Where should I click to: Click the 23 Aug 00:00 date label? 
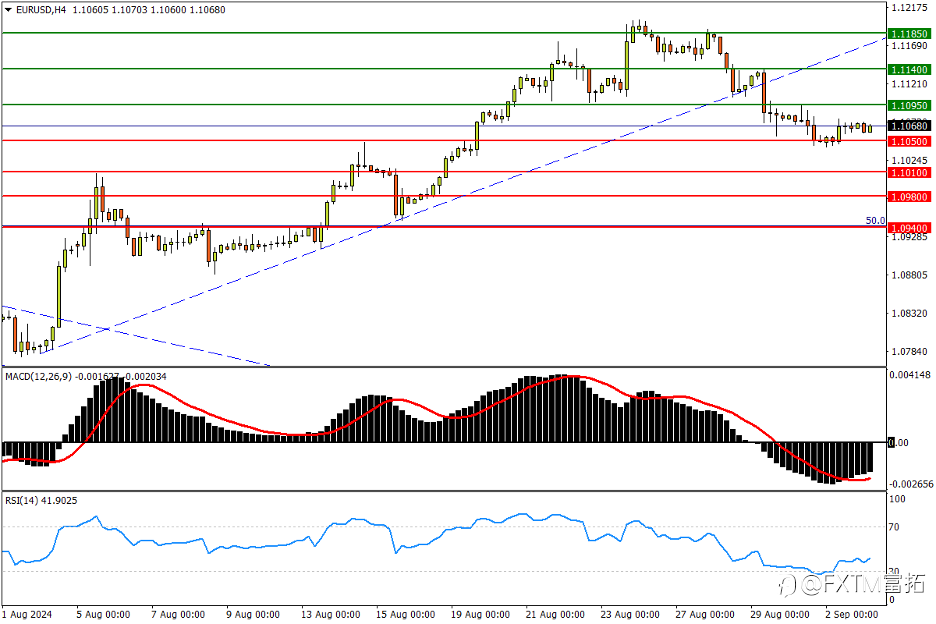tap(630, 614)
